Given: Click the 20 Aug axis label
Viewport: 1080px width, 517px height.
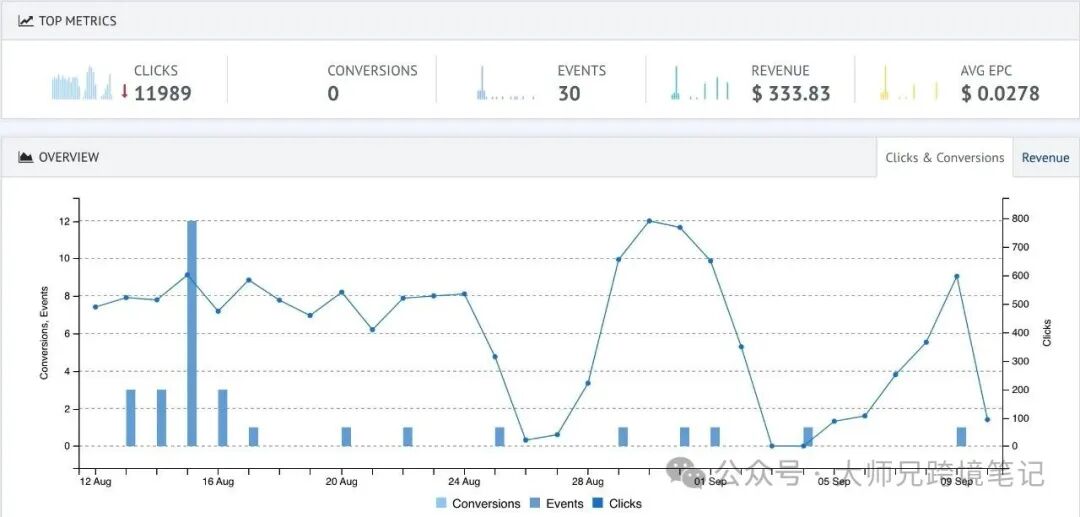Looking at the screenshot, I should [341, 481].
